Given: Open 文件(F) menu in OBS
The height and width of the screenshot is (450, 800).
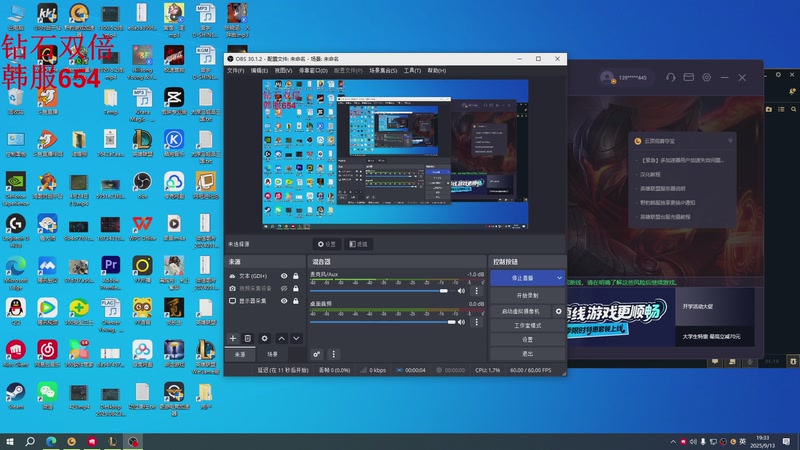Looking at the screenshot, I should [235, 70].
